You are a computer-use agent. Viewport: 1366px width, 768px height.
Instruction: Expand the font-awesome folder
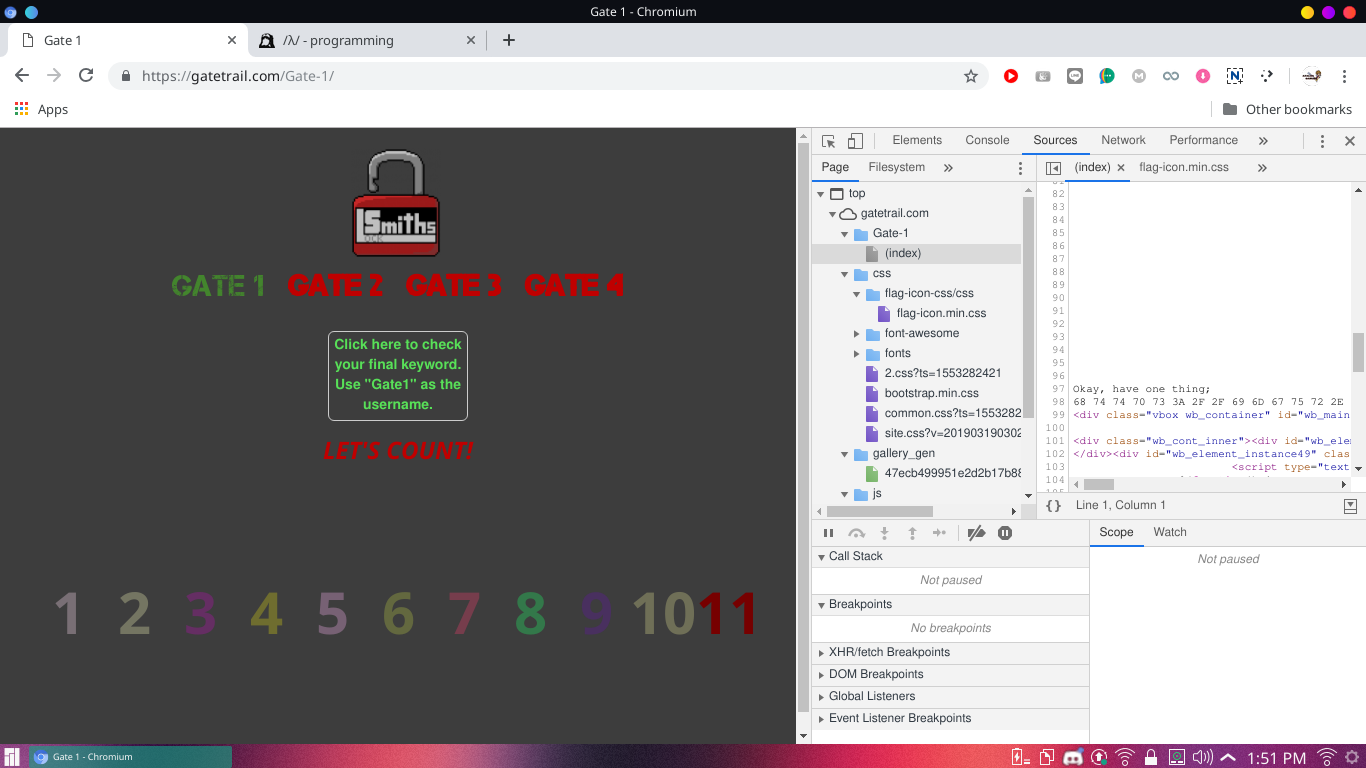[x=857, y=334]
